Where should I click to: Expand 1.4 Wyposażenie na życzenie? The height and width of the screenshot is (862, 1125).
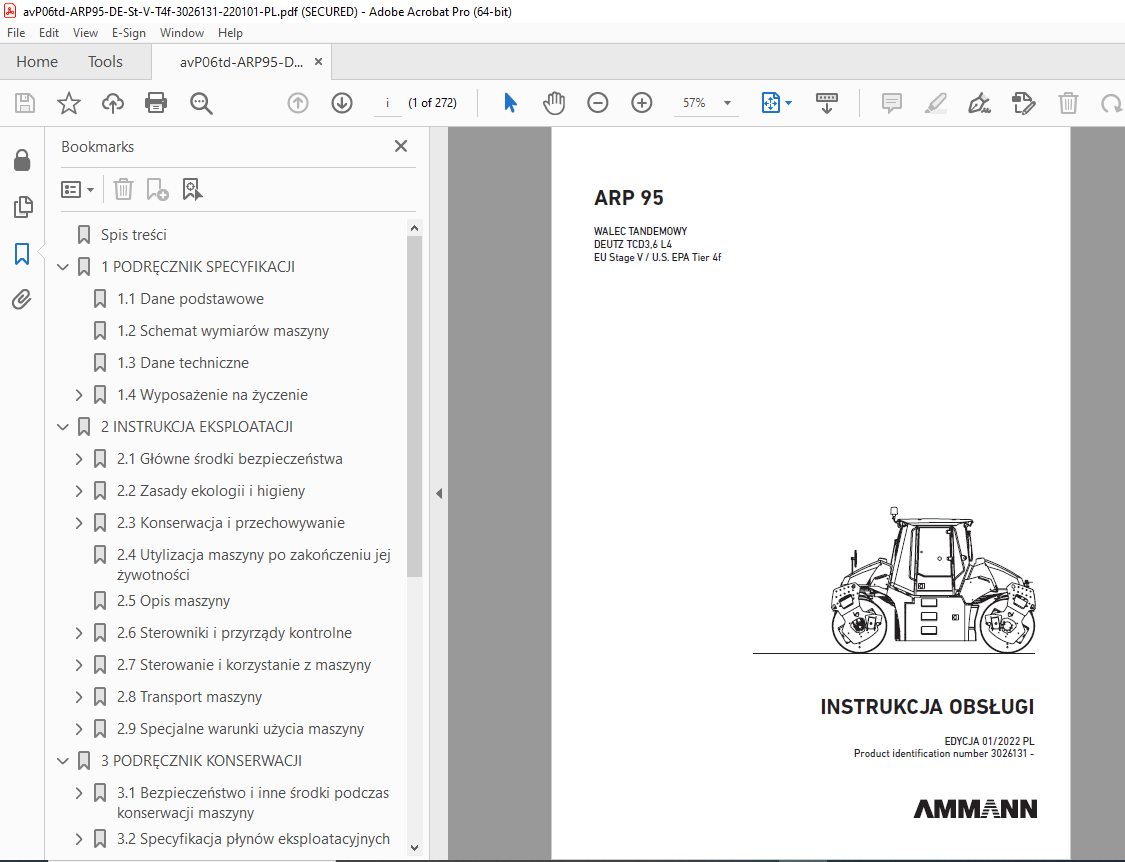[x=79, y=395]
